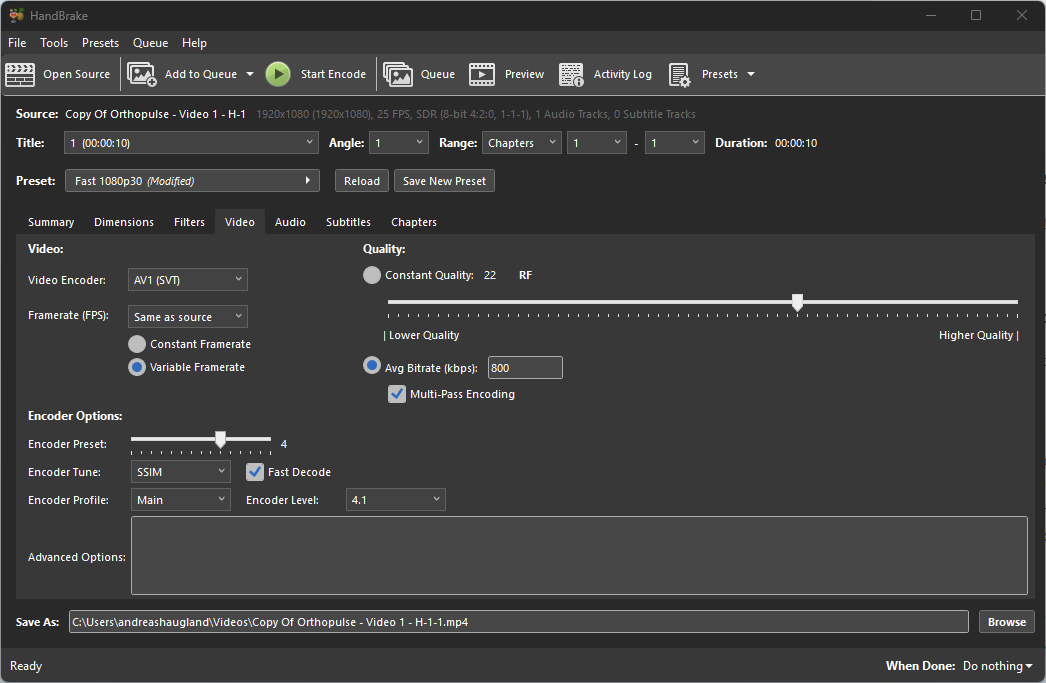Open the Encoder Tune SSIM dropdown
The height and width of the screenshot is (683, 1046).
click(x=180, y=472)
